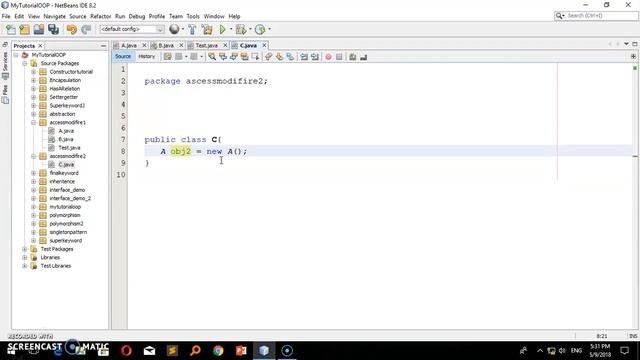Expand the Test Packages node
This screenshot has width=640, height=360.
[x=25, y=249]
